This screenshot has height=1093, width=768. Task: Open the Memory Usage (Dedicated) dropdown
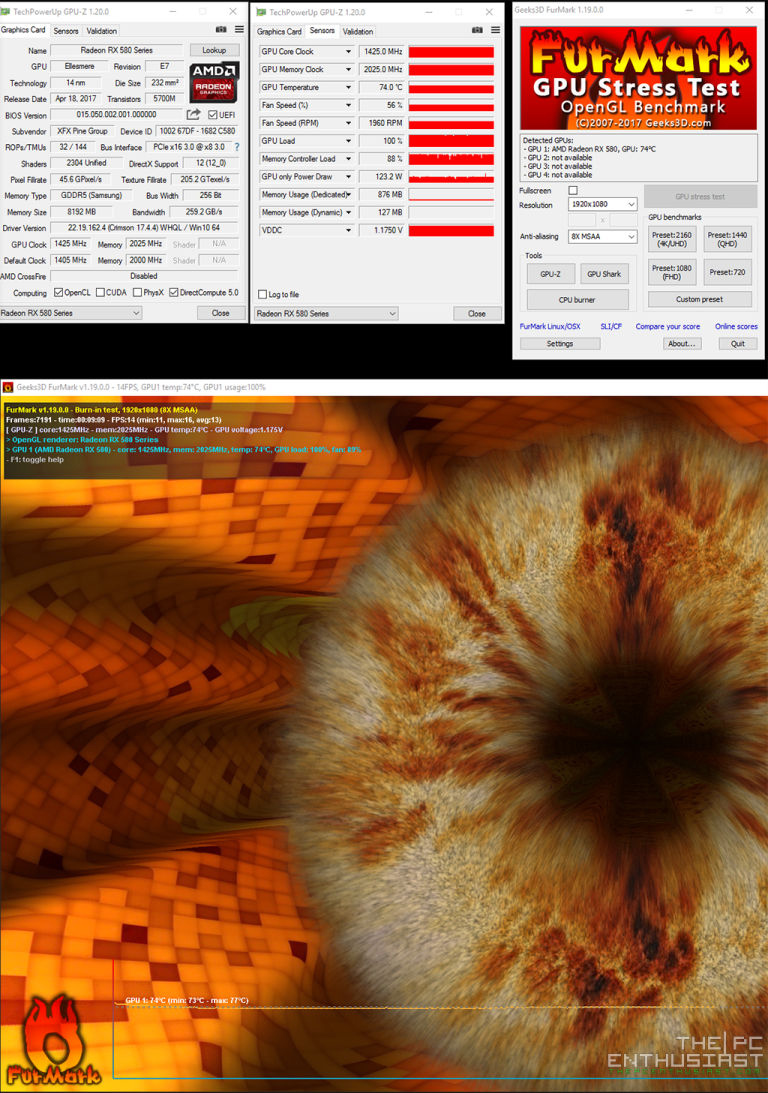click(348, 194)
